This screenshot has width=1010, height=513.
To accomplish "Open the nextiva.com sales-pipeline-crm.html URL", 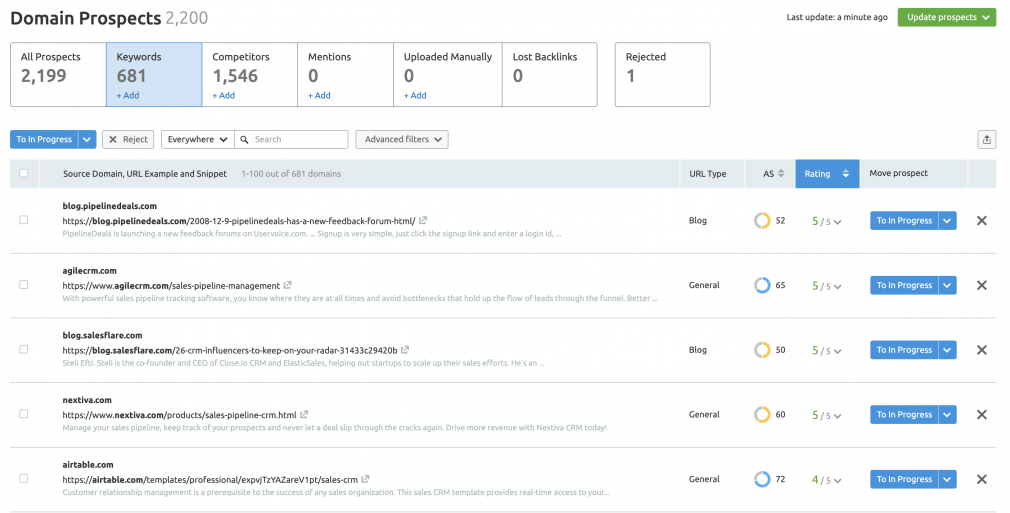I will 180,414.
